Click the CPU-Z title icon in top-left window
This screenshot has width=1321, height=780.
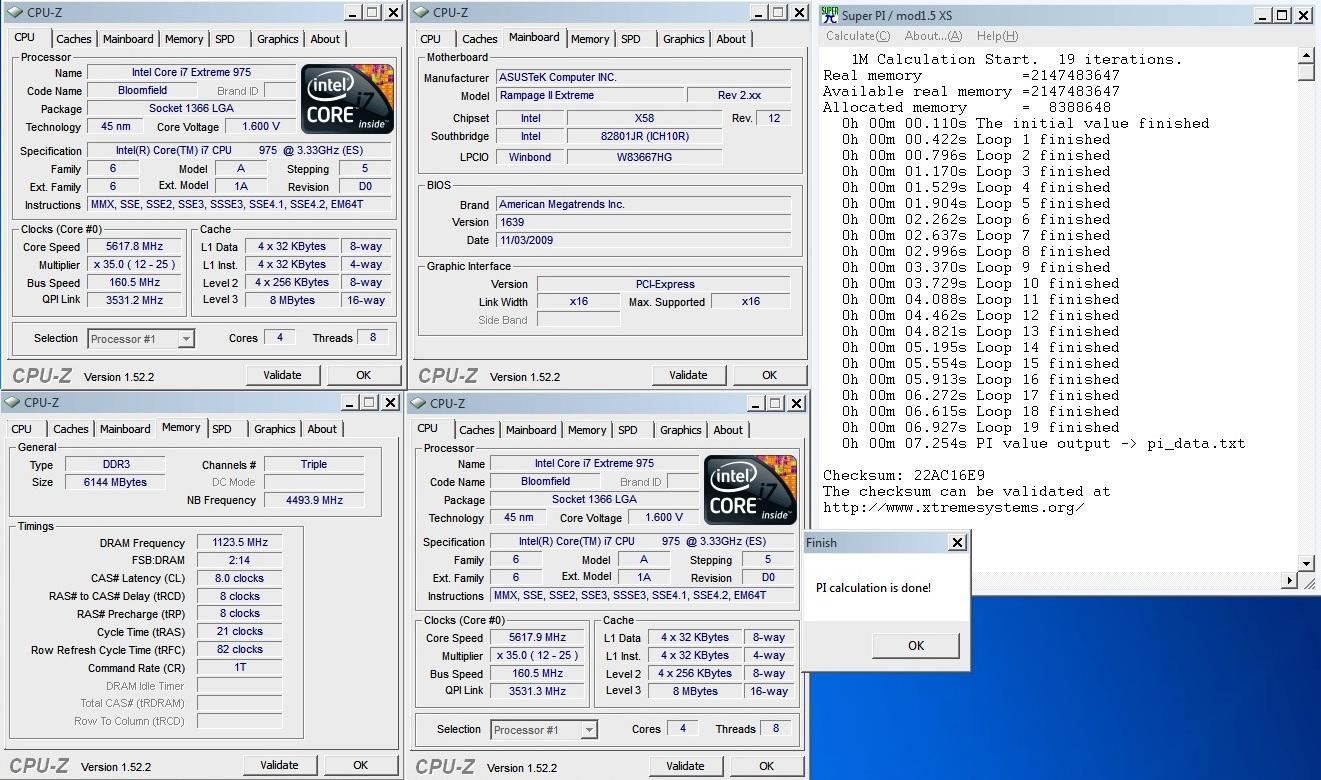pos(13,12)
